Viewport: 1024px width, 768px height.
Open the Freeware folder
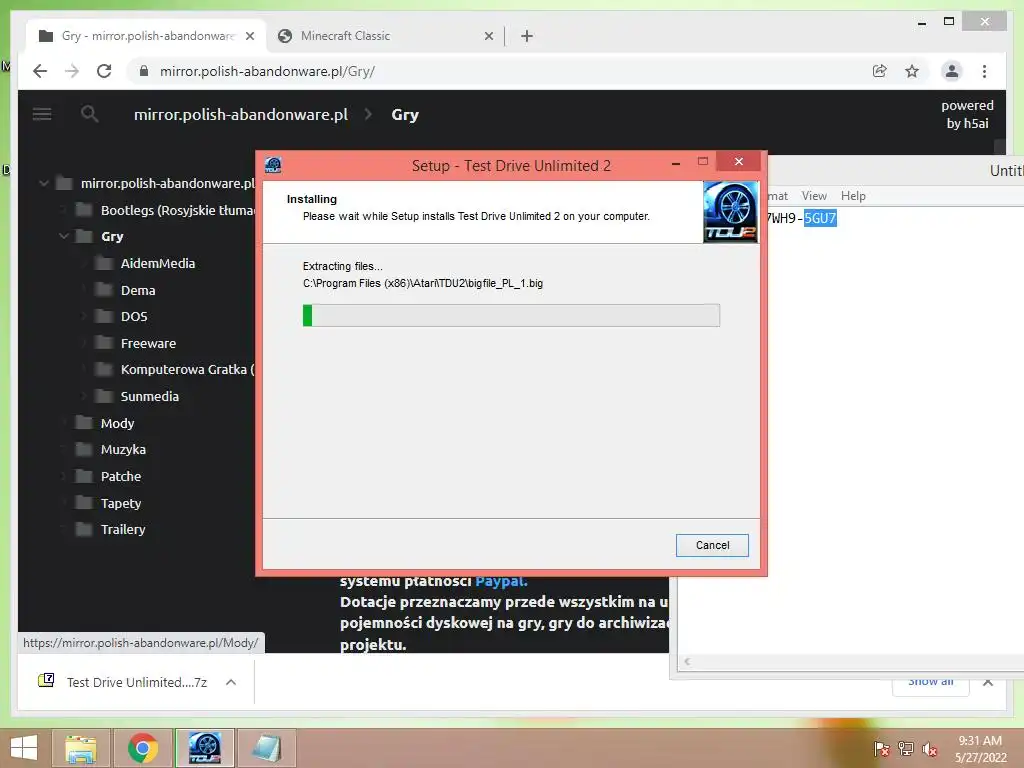(x=148, y=343)
